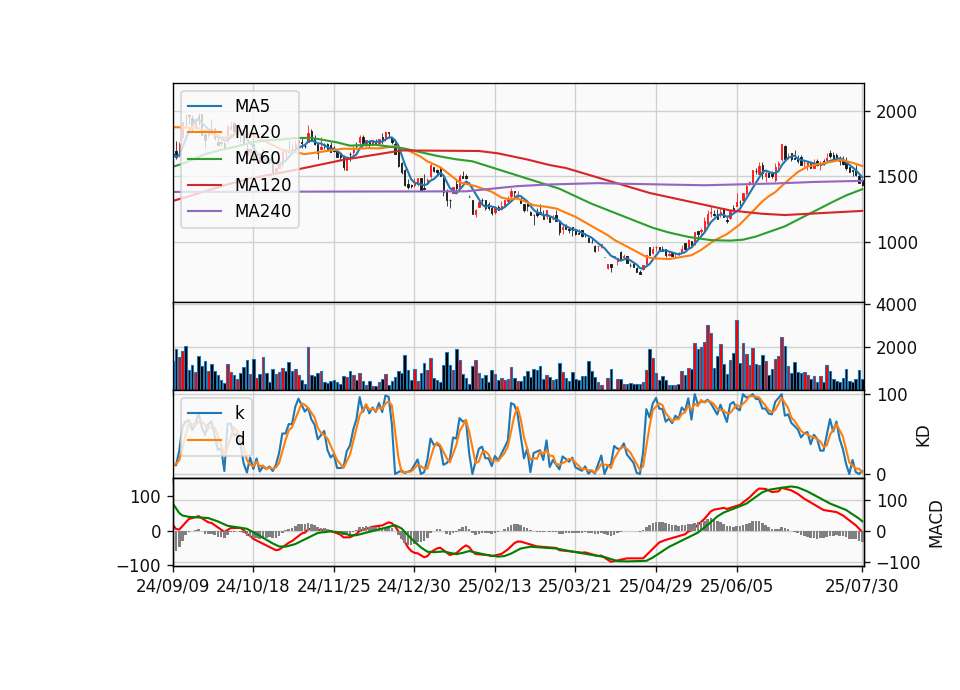Screen dimensions: 960x690
Task: Click the 1000 price axis tick label
Action: (x=896, y=243)
